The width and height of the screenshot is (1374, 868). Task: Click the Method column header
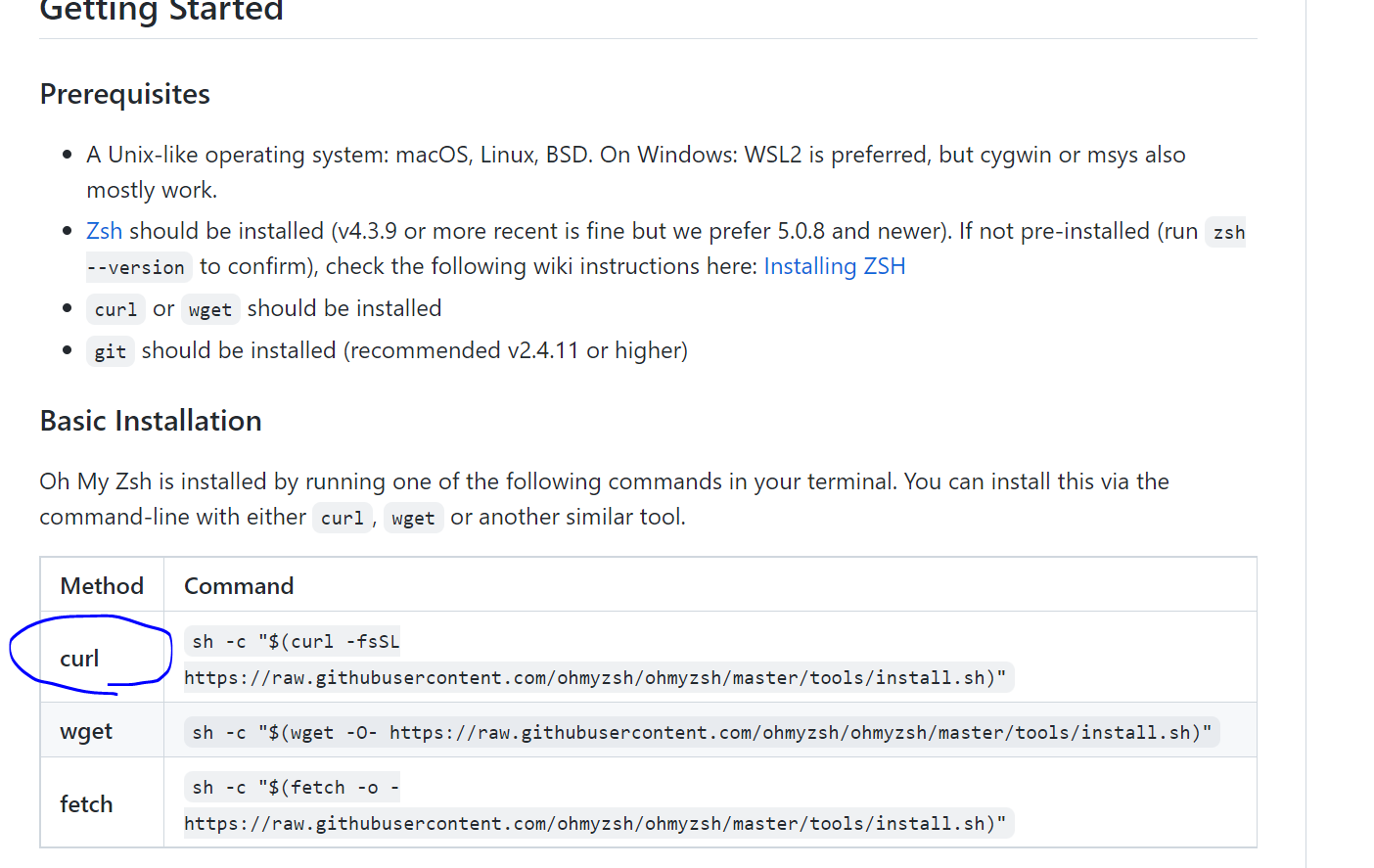[x=102, y=585]
